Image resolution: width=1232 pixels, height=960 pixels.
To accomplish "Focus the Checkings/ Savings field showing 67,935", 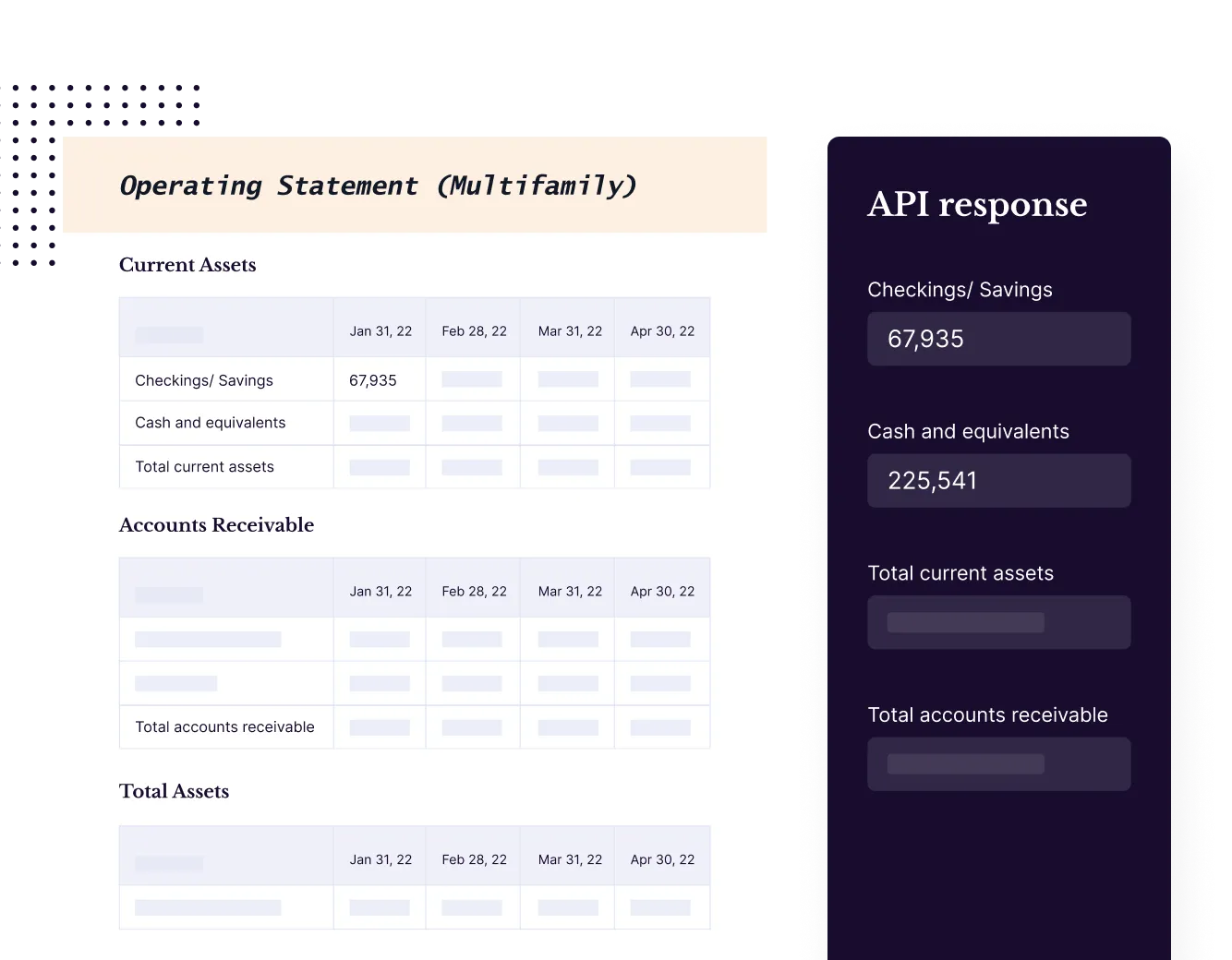I will [x=998, y=339].
